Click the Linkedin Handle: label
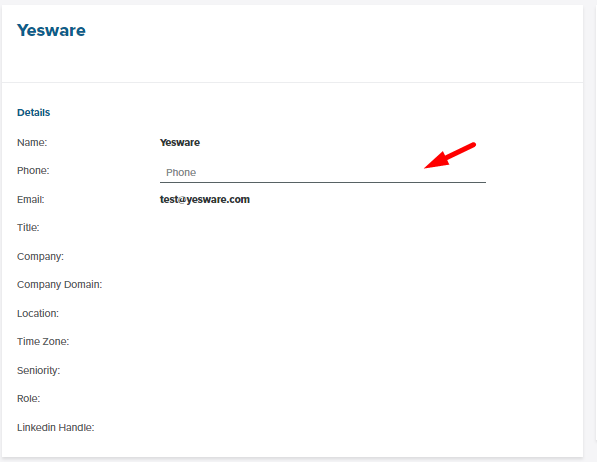 [56, 427]
